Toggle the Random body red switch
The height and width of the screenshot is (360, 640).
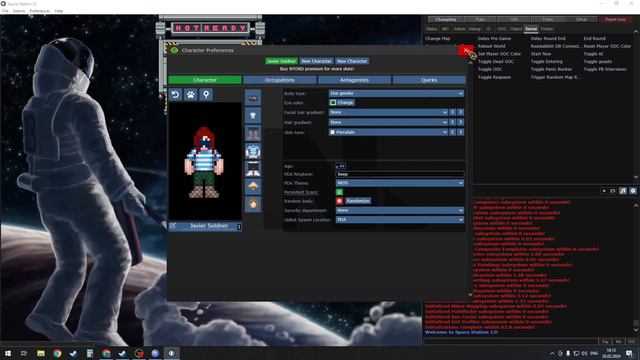pos(339,201)
